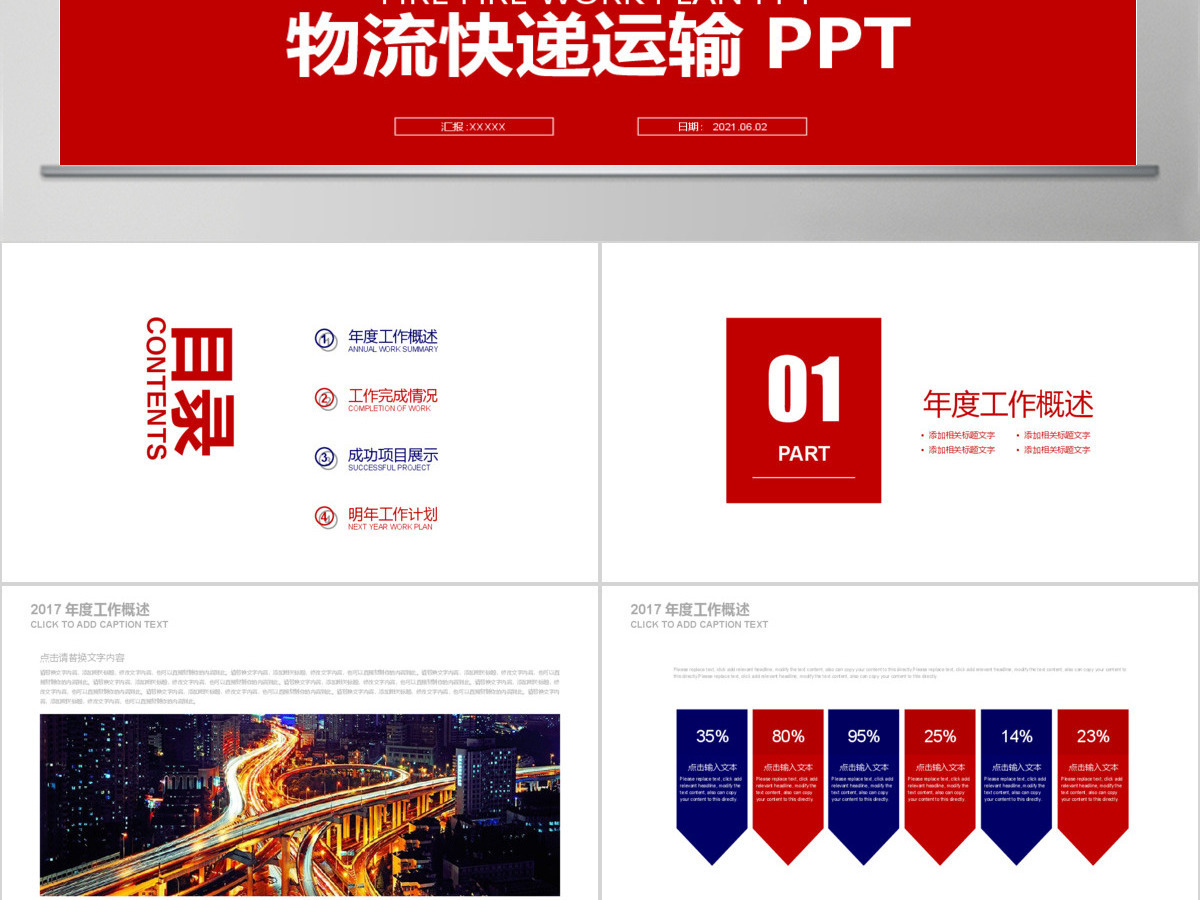Click SUCCESSFUL PROJECT subtitle

coord(389,467)
